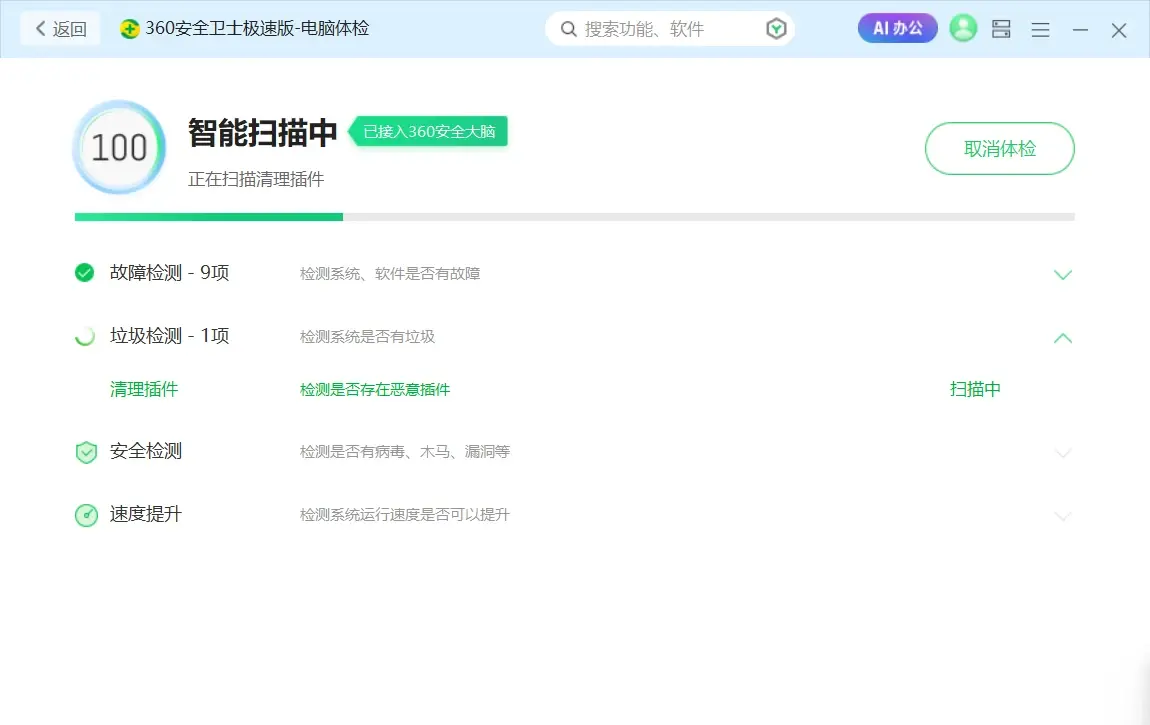Image resolution: width=1150 pixels, height=725 pixels.
Task: Click 检测是否有病毒、木马、漏洞等 description
Action: pos(405,452)
